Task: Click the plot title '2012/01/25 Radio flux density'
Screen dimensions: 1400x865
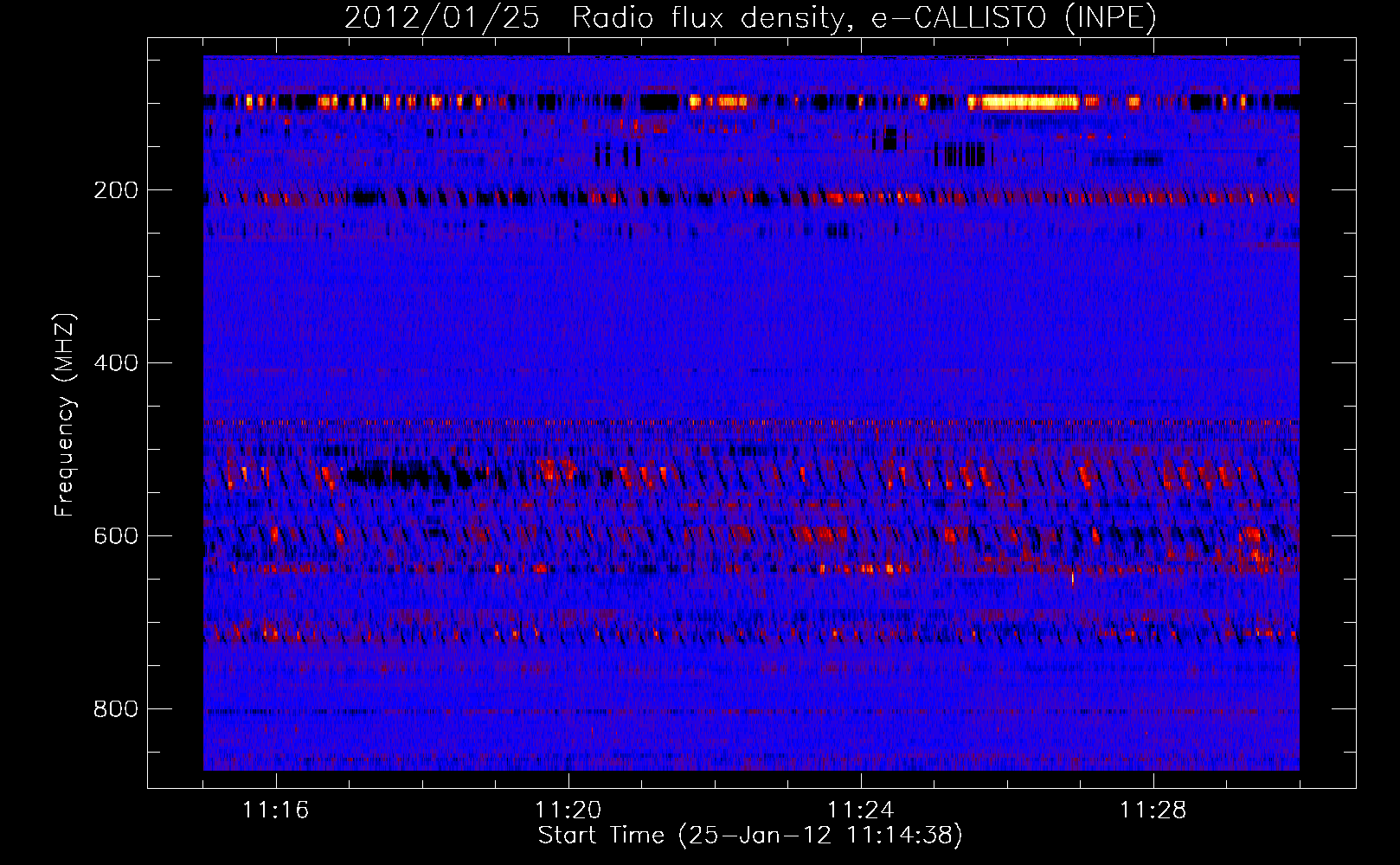Action: point(750,17)
